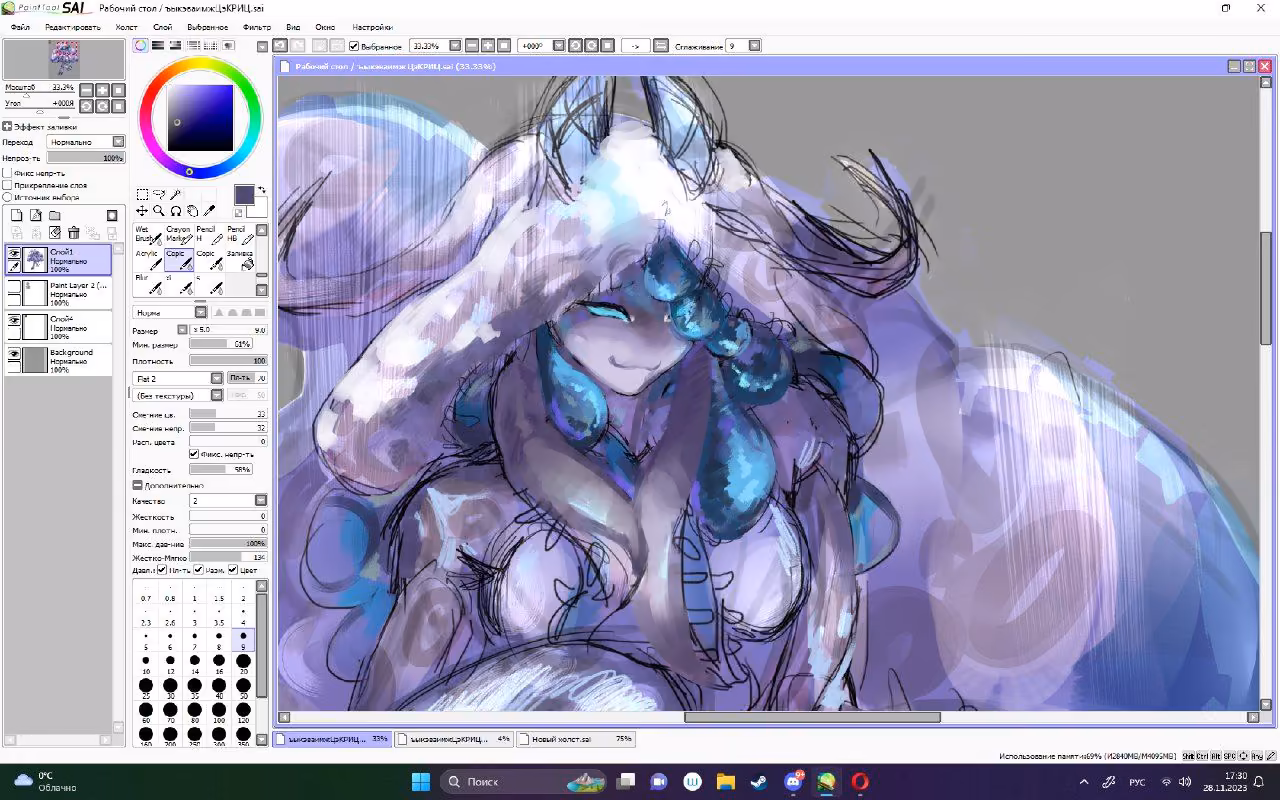Viewport: 1280px width, 800px height.
Task: Create a new normal layer
Action: click(x=16, y=215)
